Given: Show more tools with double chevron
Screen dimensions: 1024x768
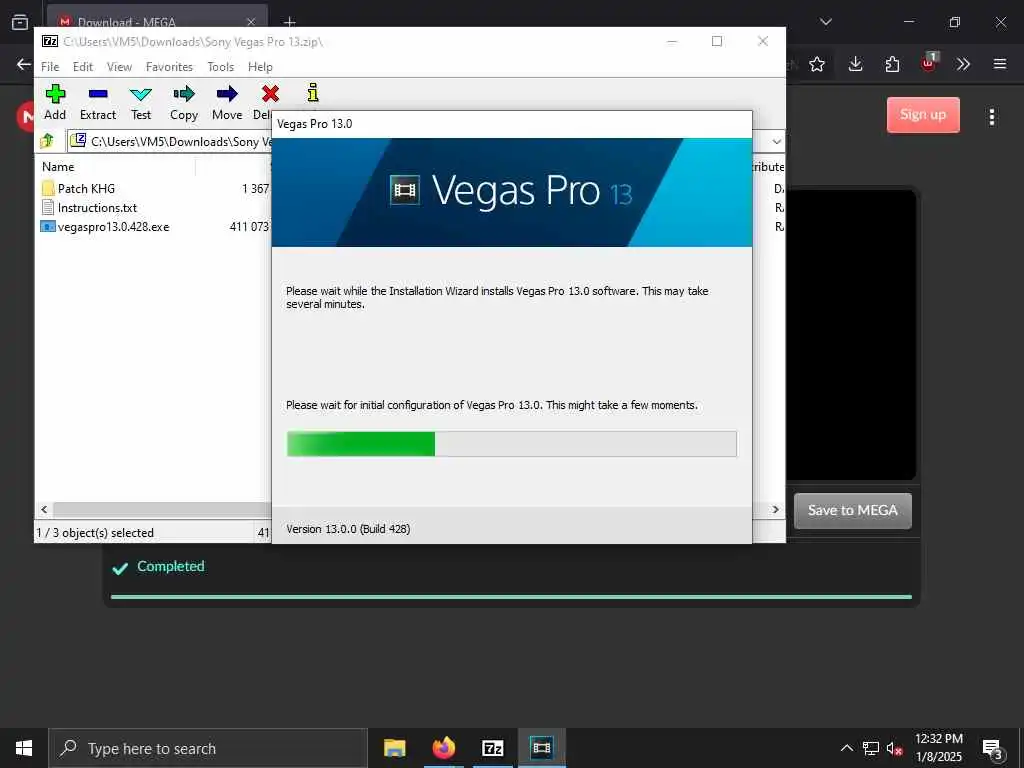Looking at the screenshot, I should click(963, 64).
